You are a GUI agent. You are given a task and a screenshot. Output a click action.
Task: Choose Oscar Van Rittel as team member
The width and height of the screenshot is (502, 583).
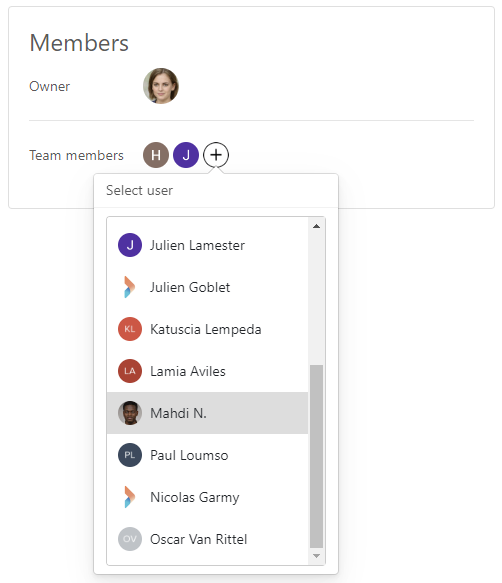tap(207, 539)
